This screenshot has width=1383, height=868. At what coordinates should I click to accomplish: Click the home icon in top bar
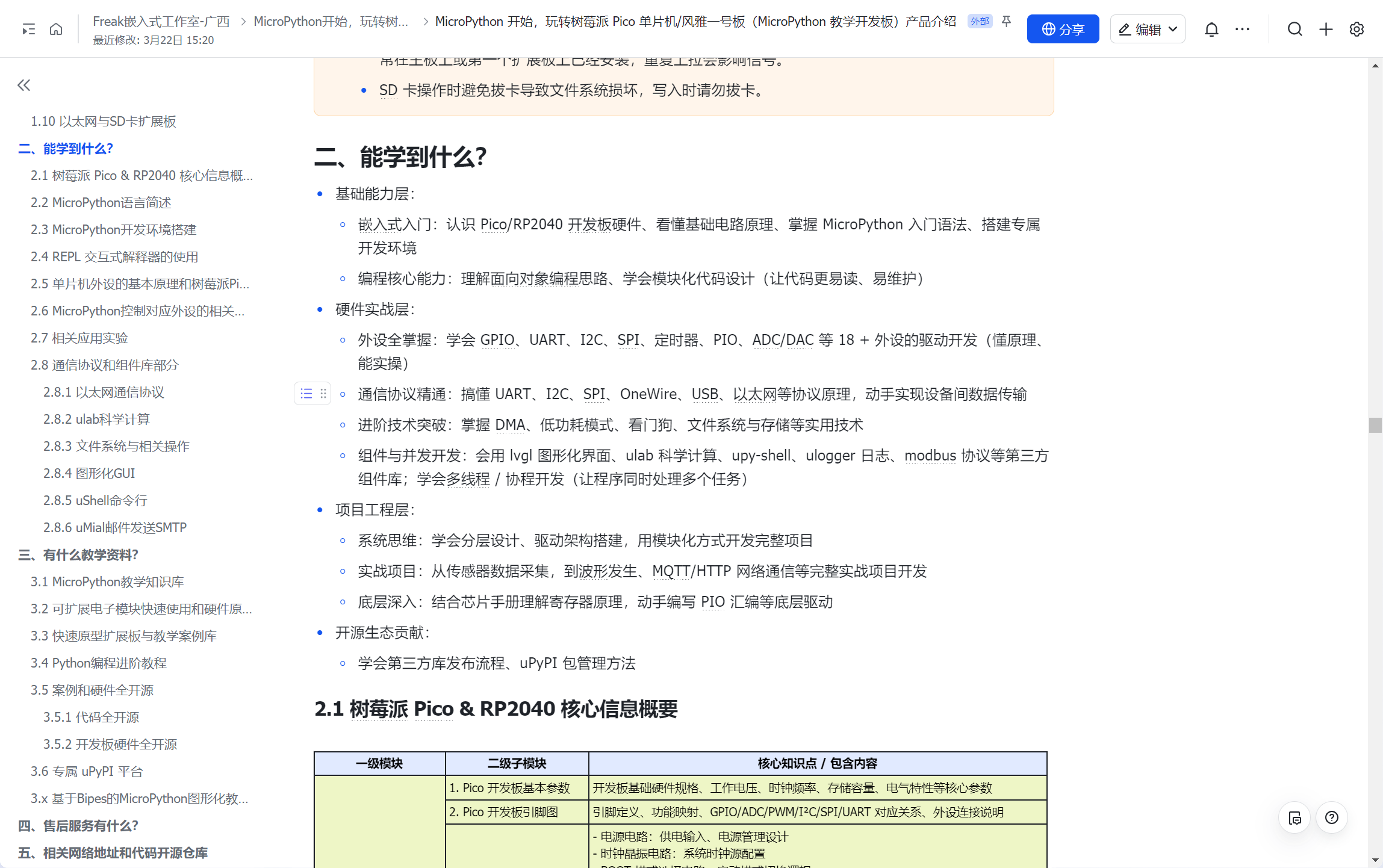pos(56,29)
